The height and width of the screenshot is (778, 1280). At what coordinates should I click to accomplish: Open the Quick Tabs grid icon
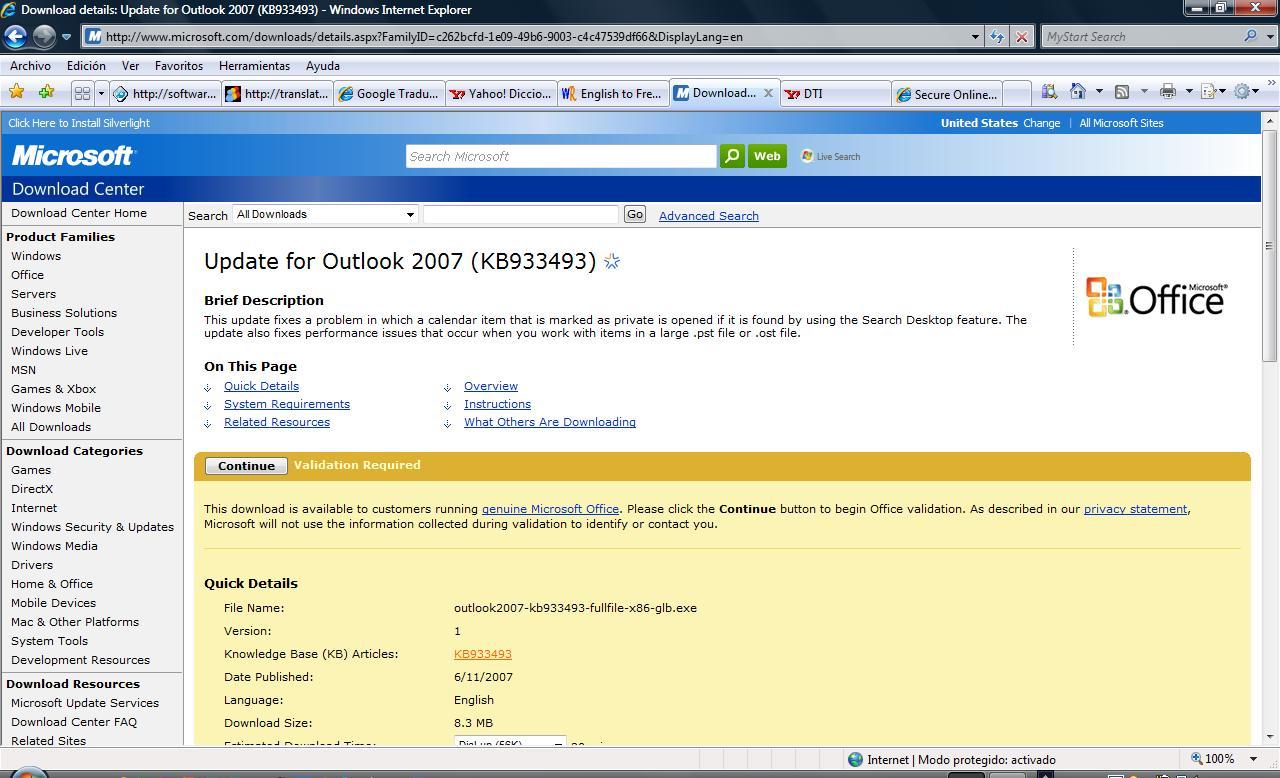pyautogui.click(x=82, y=93)
